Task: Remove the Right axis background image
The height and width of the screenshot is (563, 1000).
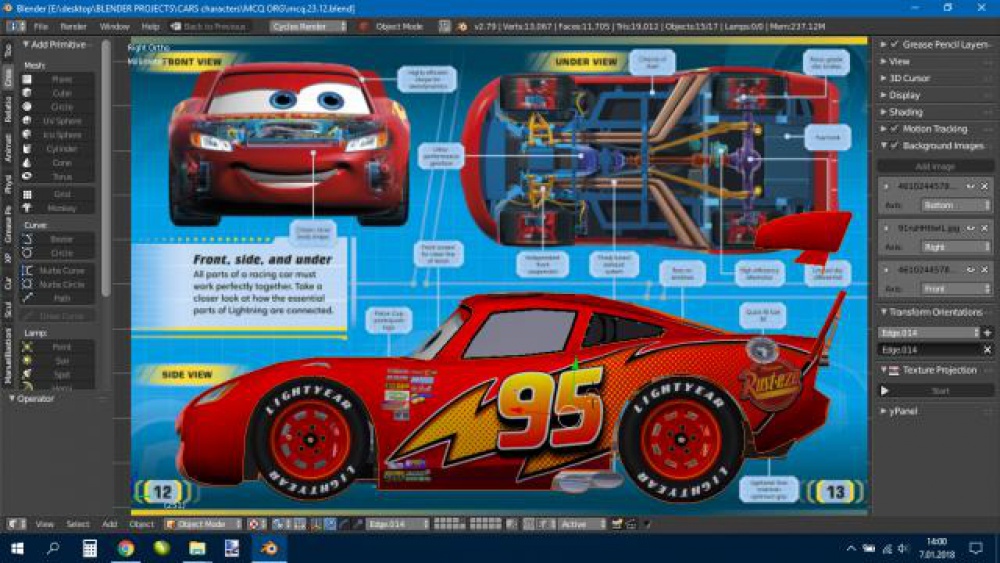Action: (x=985, y=228)
